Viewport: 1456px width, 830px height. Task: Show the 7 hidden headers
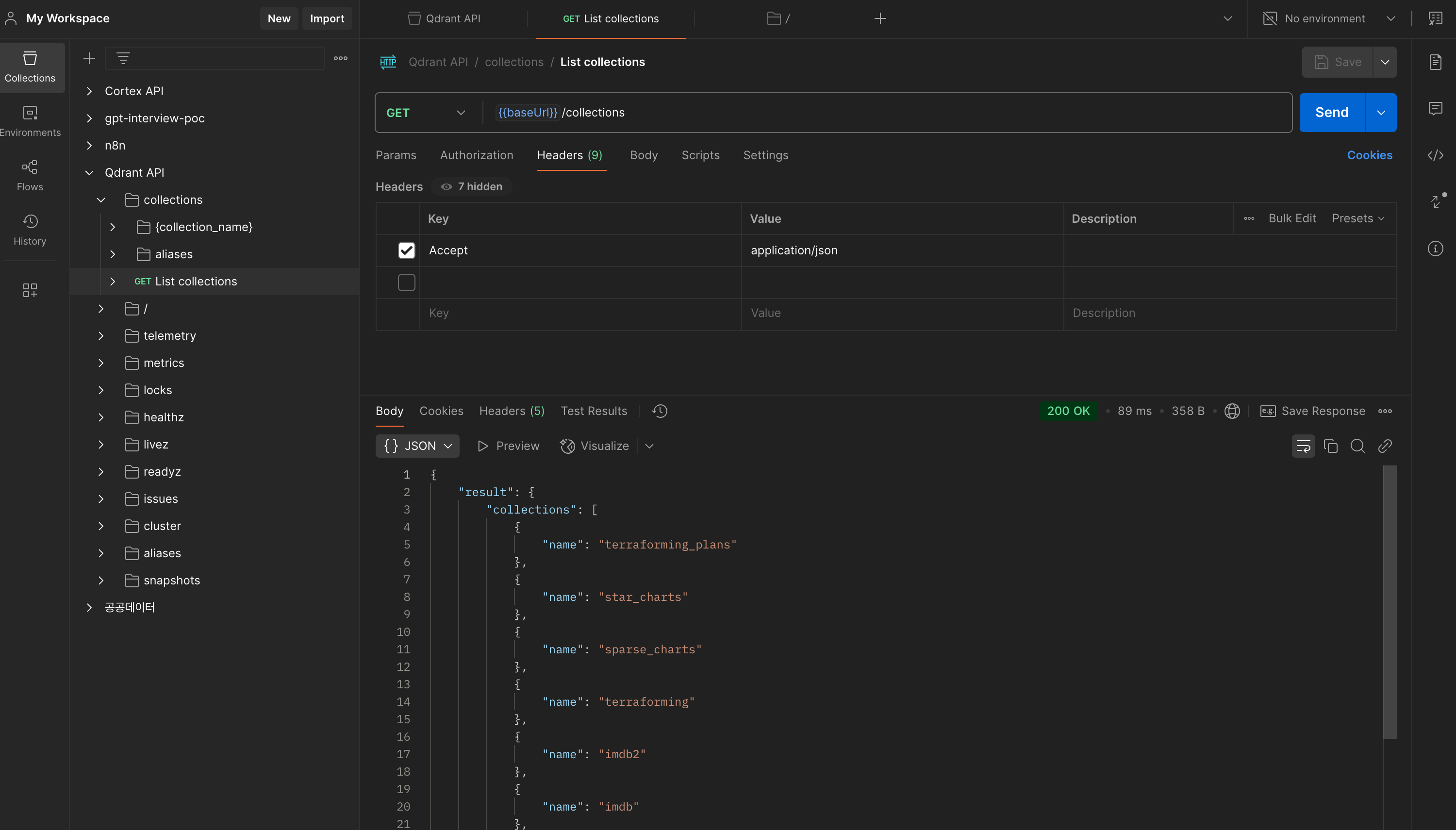[x=472, y=187]
